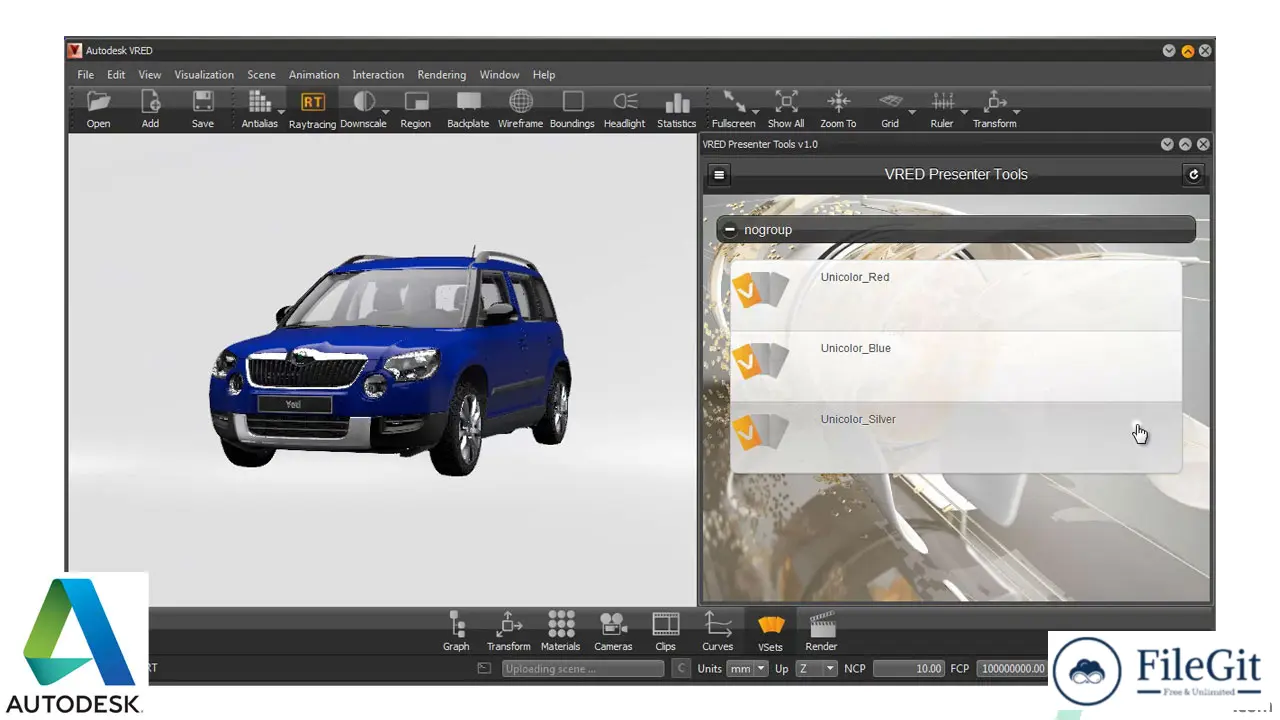Open top toolbar Transform dropdown arrow

point(1016,111)
